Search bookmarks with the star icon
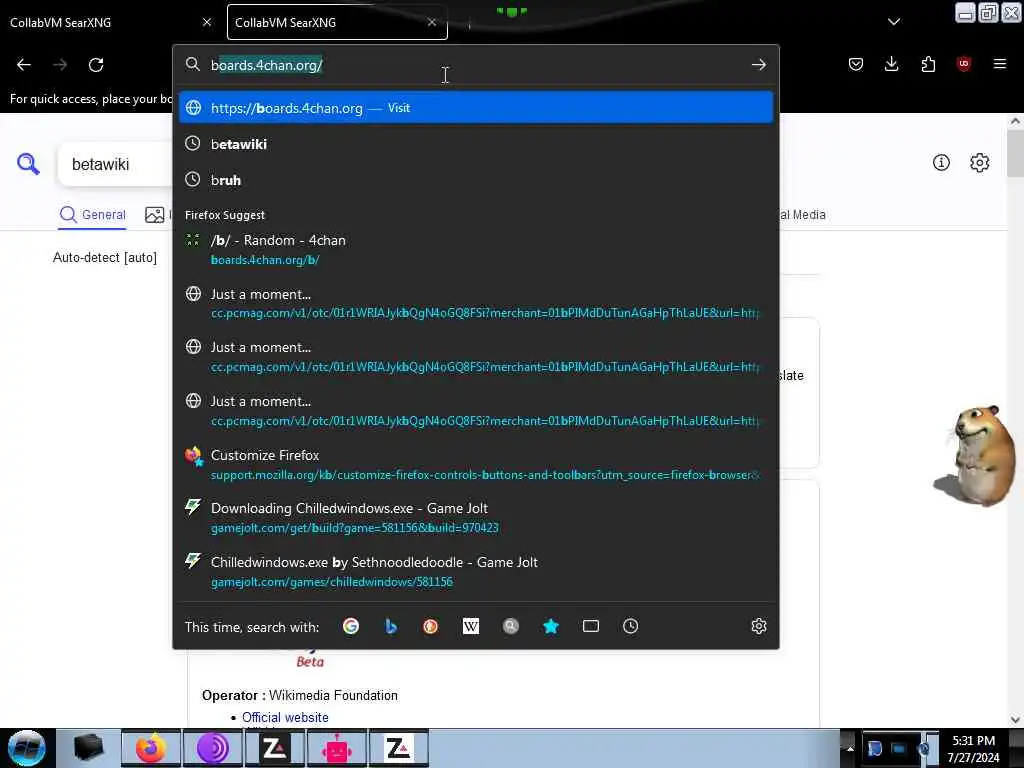The image size is (1024, 768). click(551, 626)
